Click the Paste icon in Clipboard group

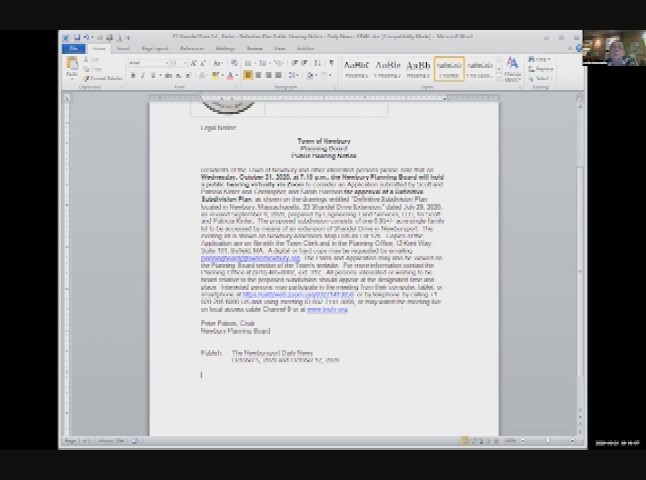point(72,68)
